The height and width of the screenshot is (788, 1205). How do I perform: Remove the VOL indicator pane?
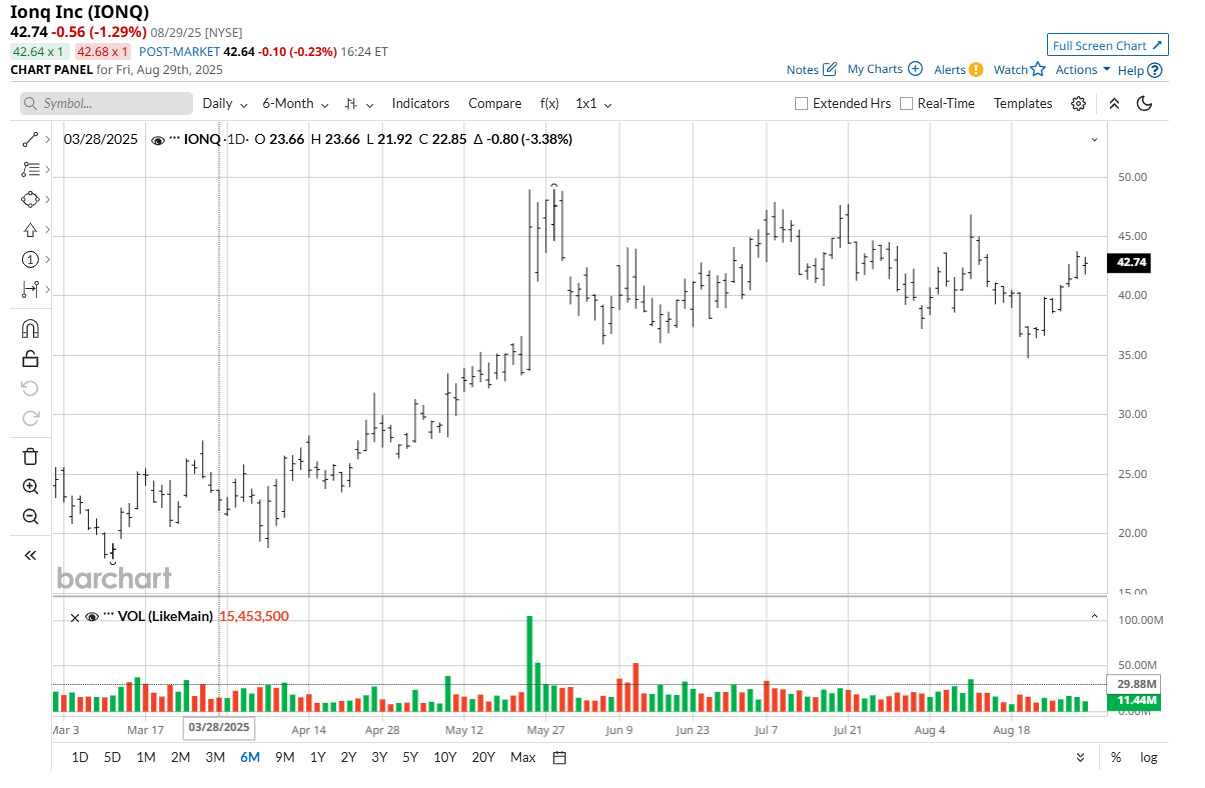click(74, 617)
